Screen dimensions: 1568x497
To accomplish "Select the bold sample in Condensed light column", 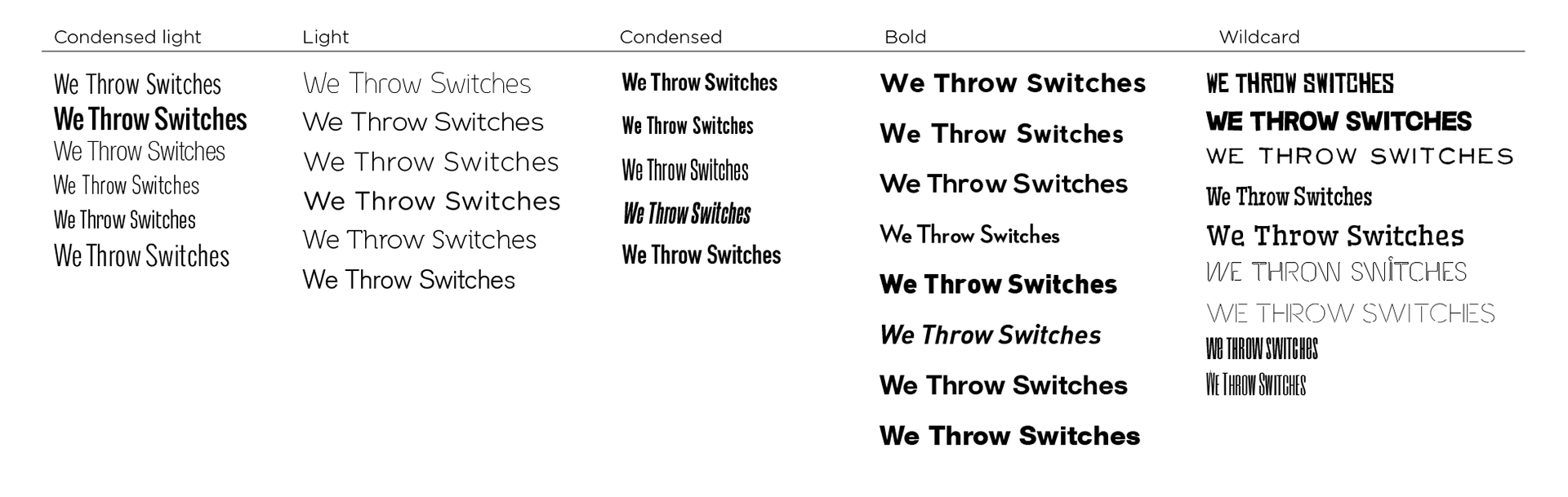I will [x=150, y=119].
